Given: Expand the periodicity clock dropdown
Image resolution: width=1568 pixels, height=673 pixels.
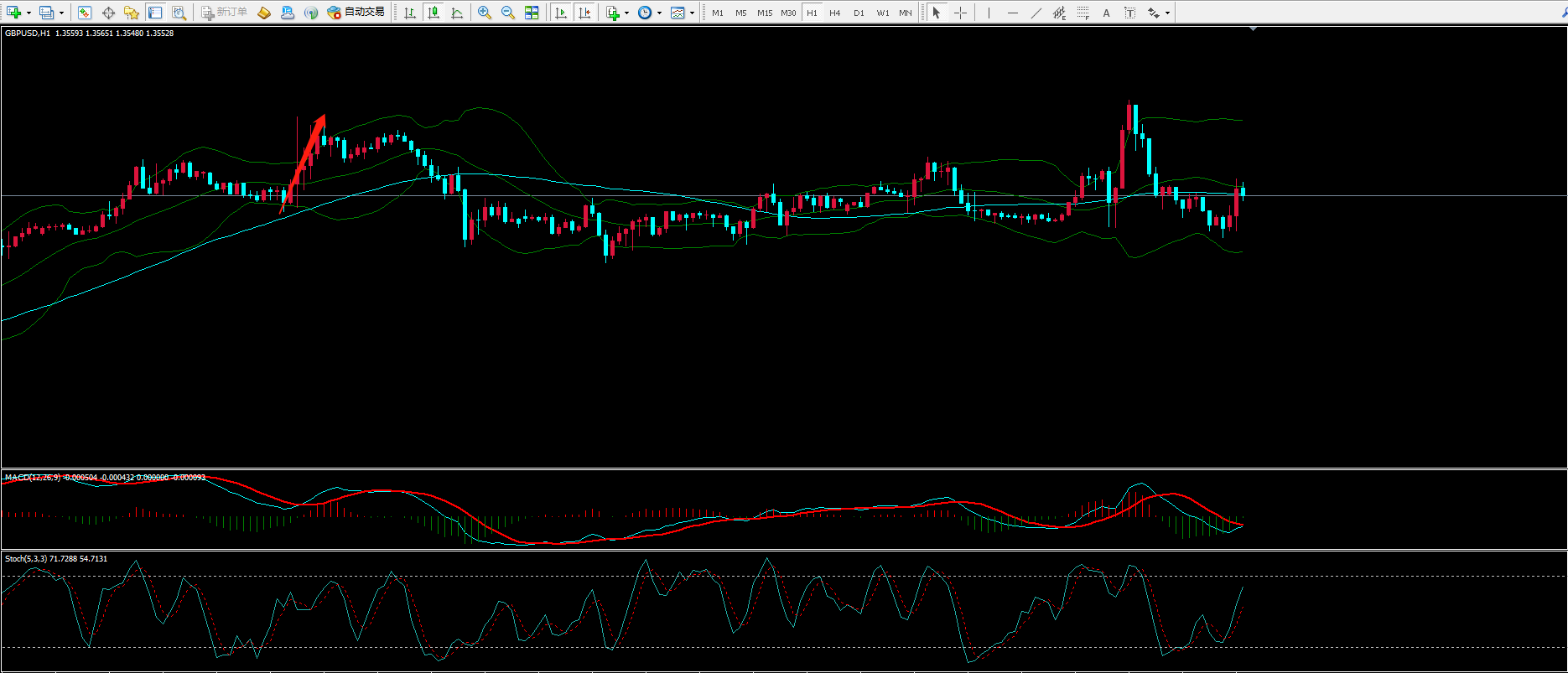Looking at the screenshot, I should click(659, 13).
